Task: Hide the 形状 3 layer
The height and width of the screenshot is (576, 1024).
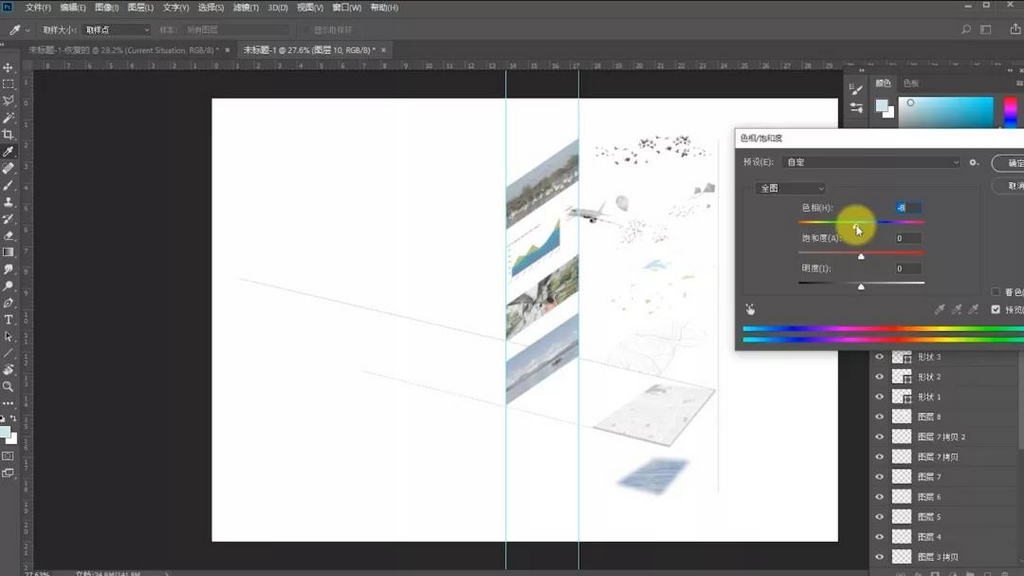Action: [x=879, y=357]
